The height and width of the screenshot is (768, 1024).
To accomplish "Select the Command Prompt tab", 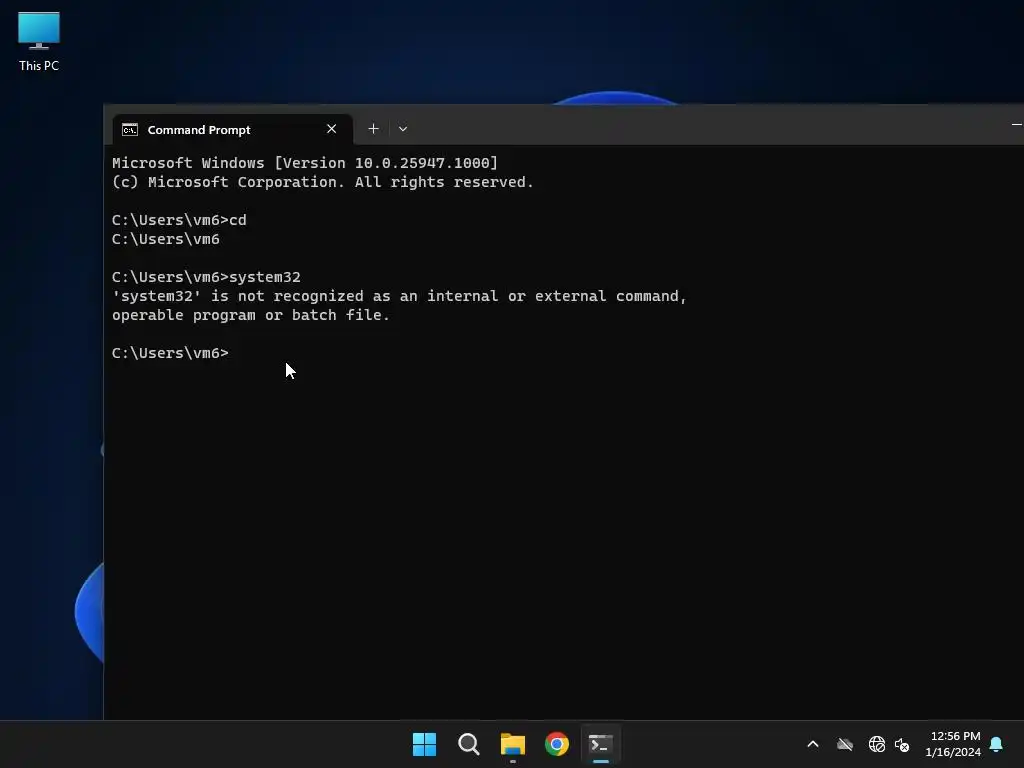I will click(x=232, y=129).
